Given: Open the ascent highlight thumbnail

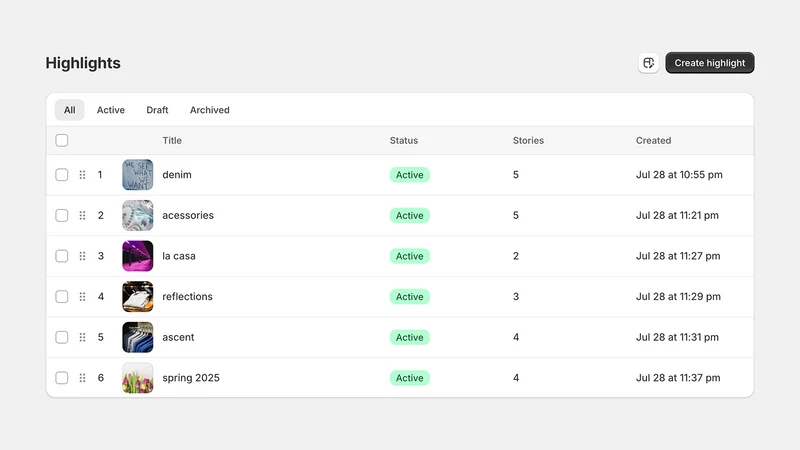Looking at the screenshot, I should [138, 337].
